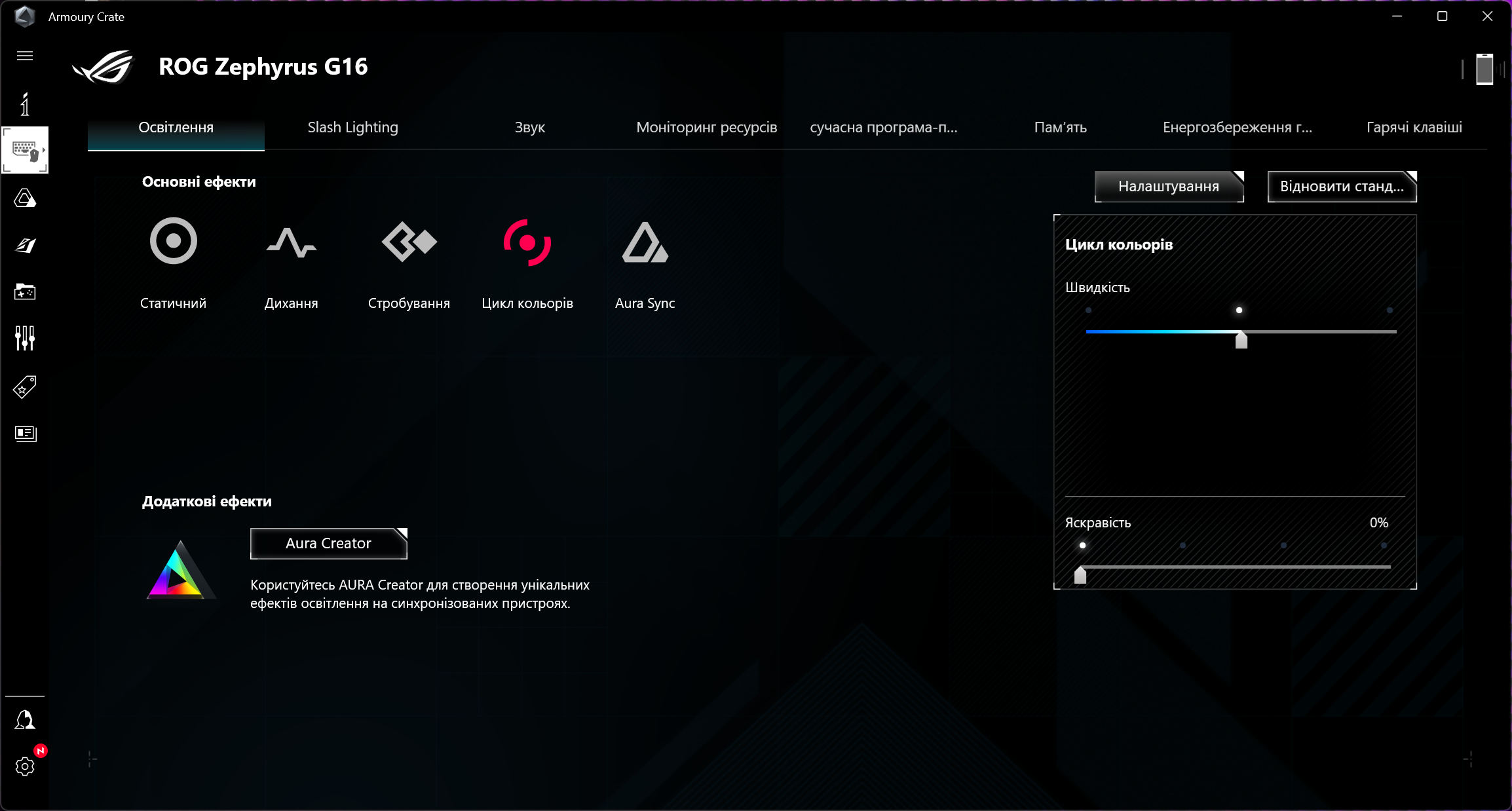Launch Aura Creator
Screen dimensions: 1512x811
[x=328, y=543]
